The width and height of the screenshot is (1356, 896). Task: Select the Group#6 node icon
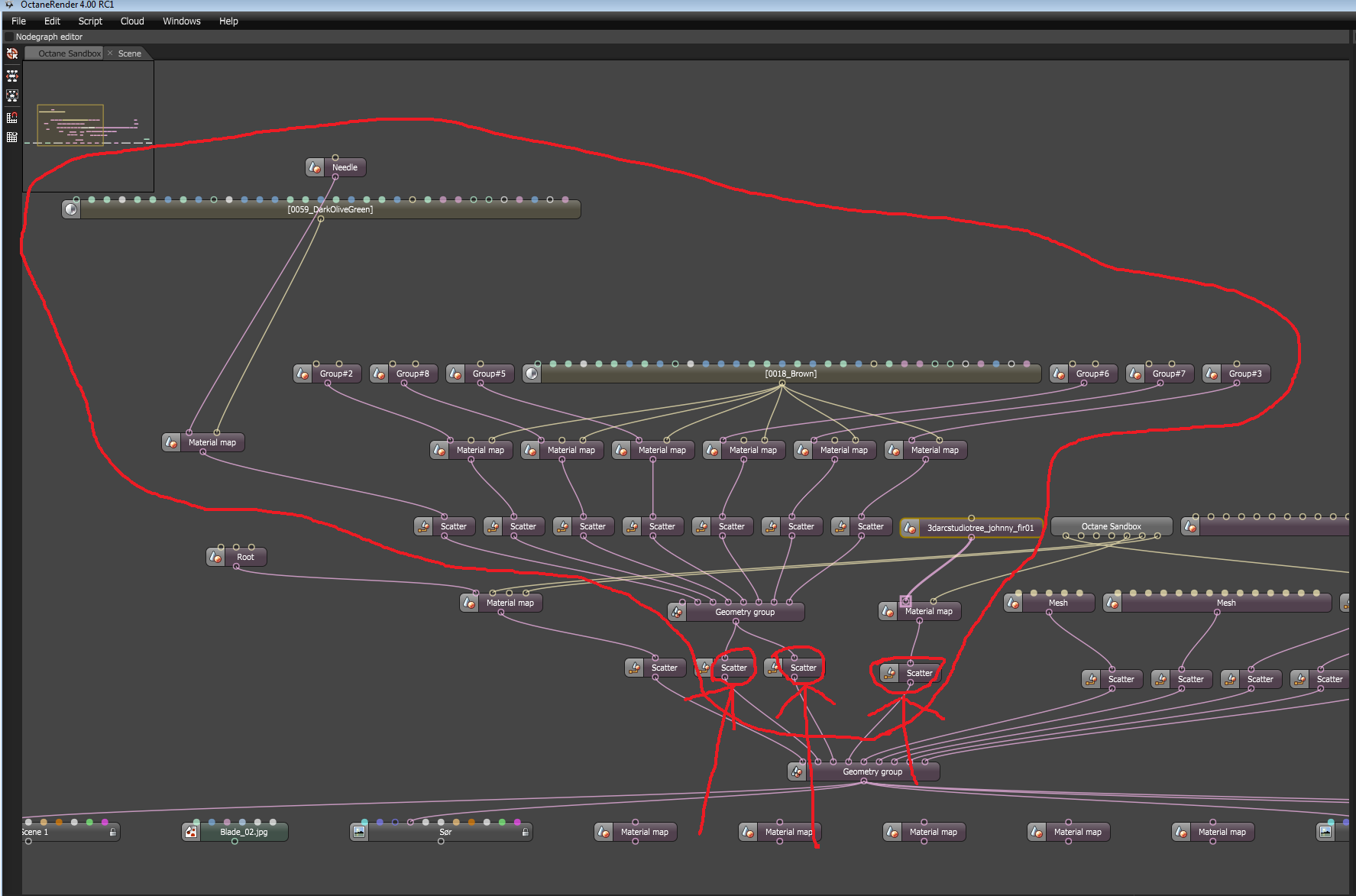[x=1059, y=374]
